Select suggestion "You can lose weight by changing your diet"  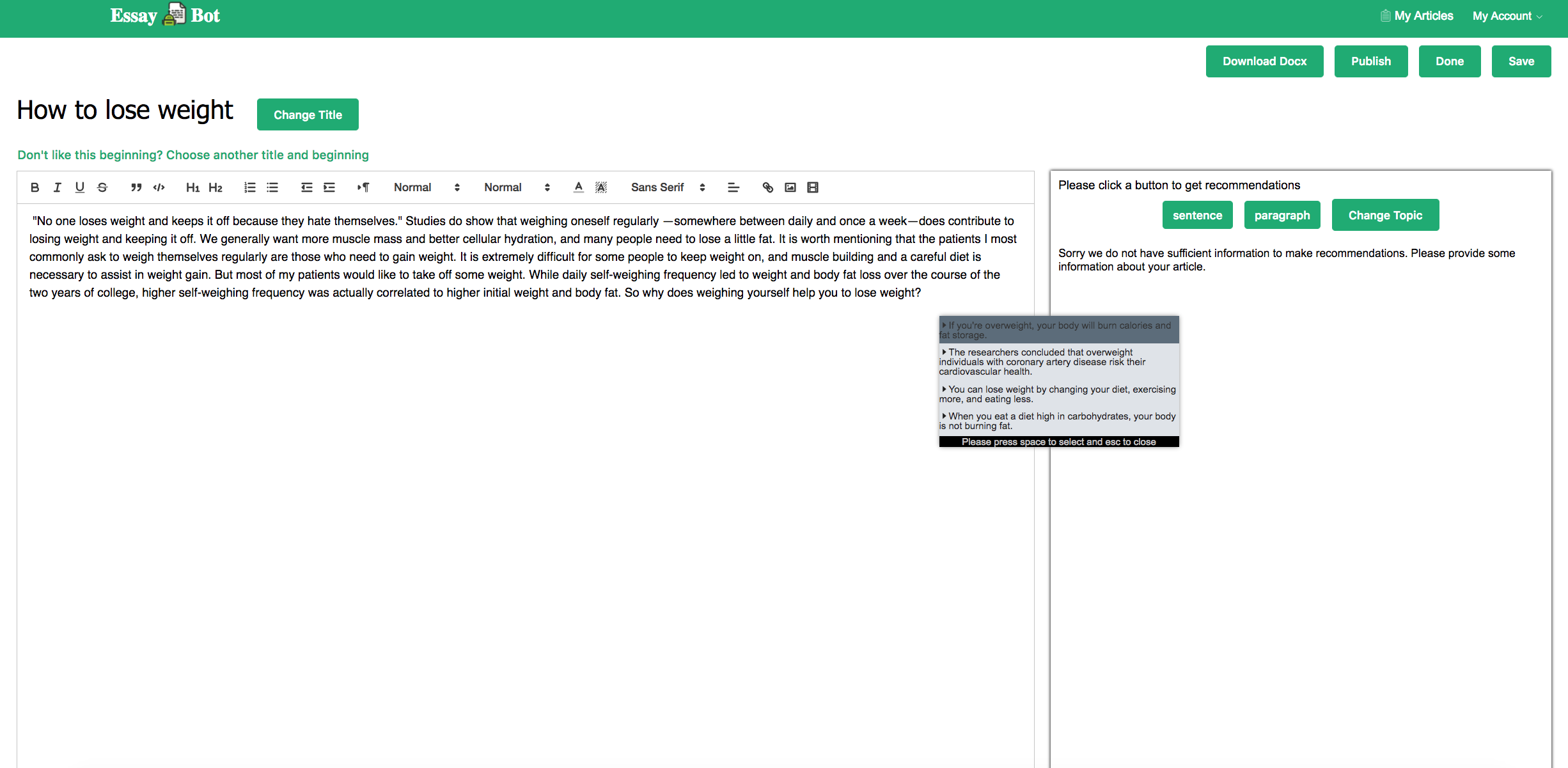click(1058, 394)
